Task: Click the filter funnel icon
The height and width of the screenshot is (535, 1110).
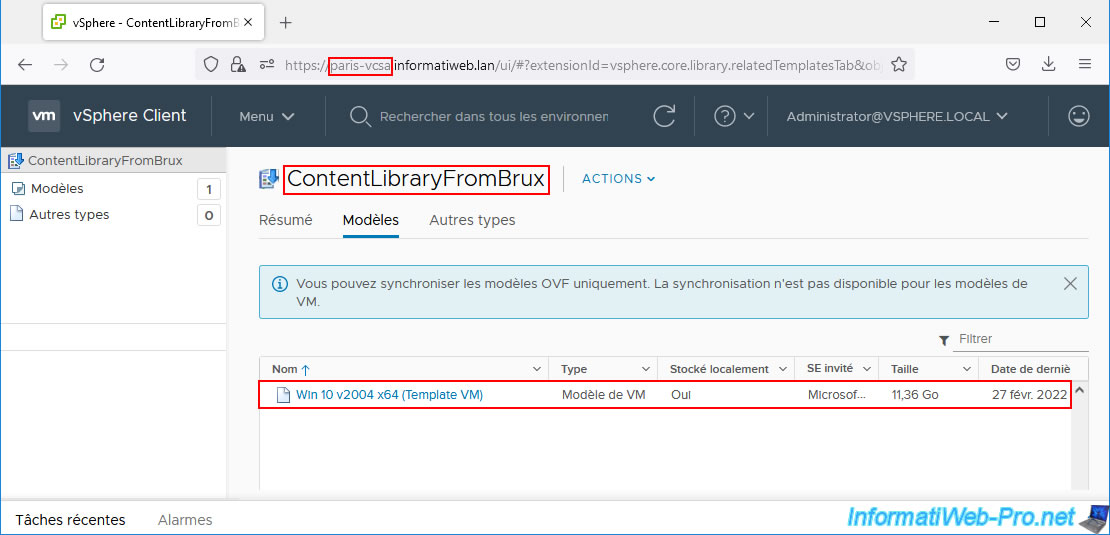Action: tap(944, 340)
